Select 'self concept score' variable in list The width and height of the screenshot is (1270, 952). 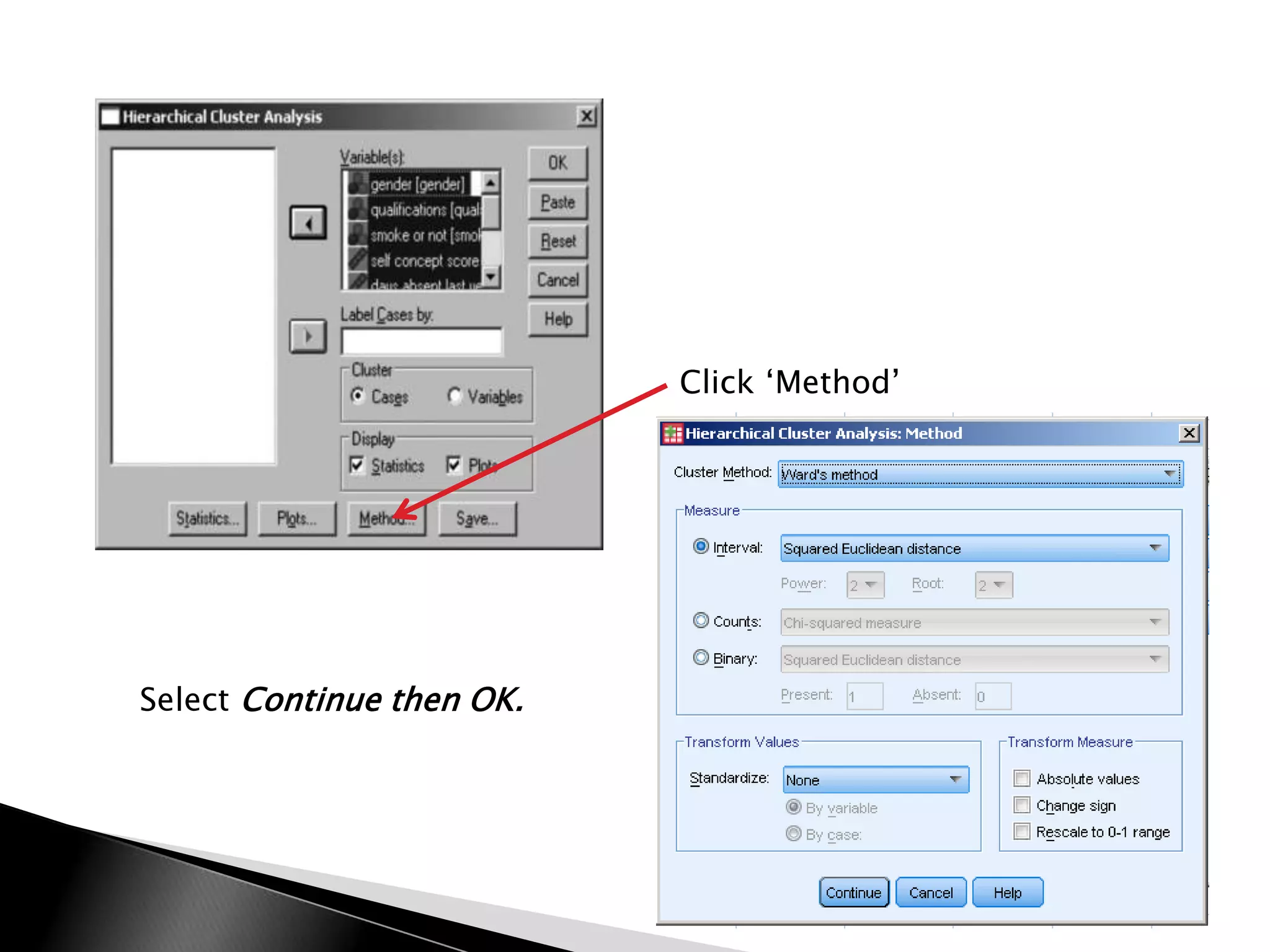[425, 261]
